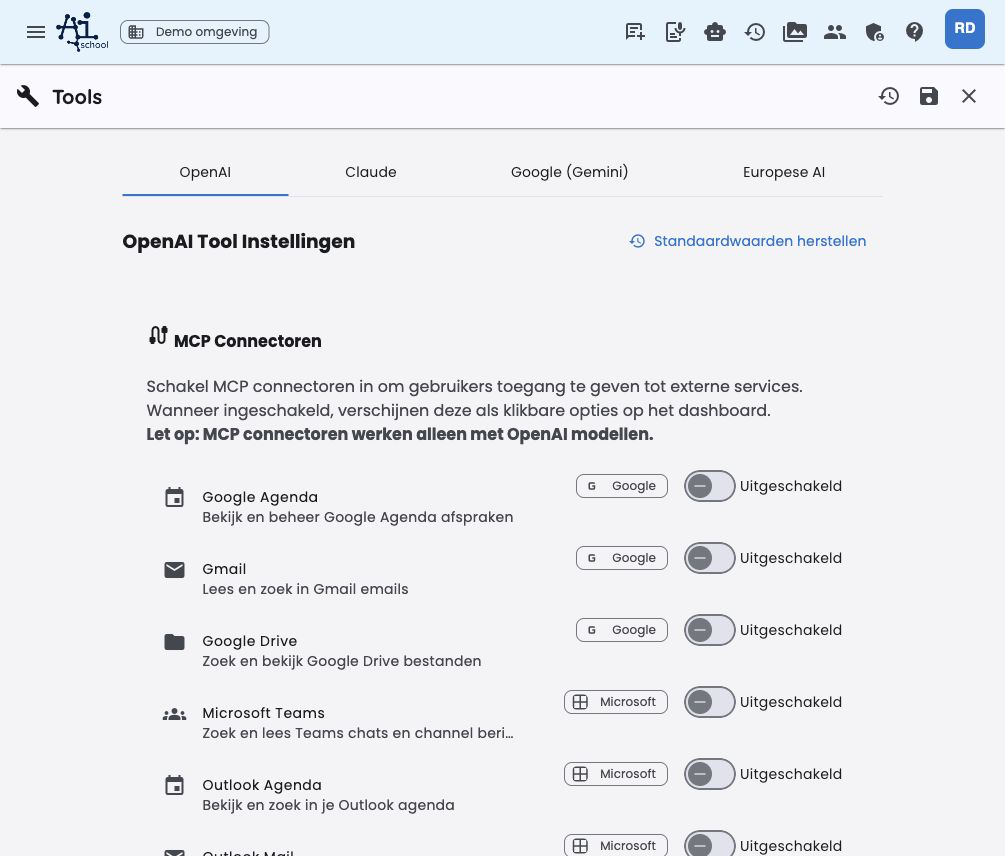Click the OpenAI Tool Instellingen heading

click(238, 242)
